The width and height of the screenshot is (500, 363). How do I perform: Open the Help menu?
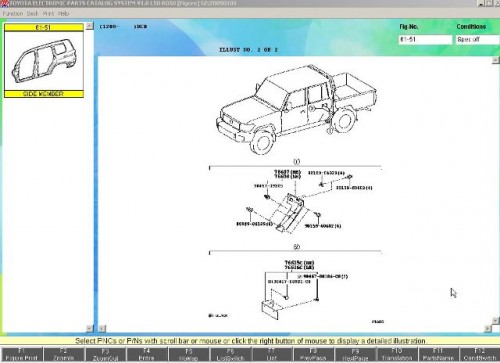click(63, 14)
